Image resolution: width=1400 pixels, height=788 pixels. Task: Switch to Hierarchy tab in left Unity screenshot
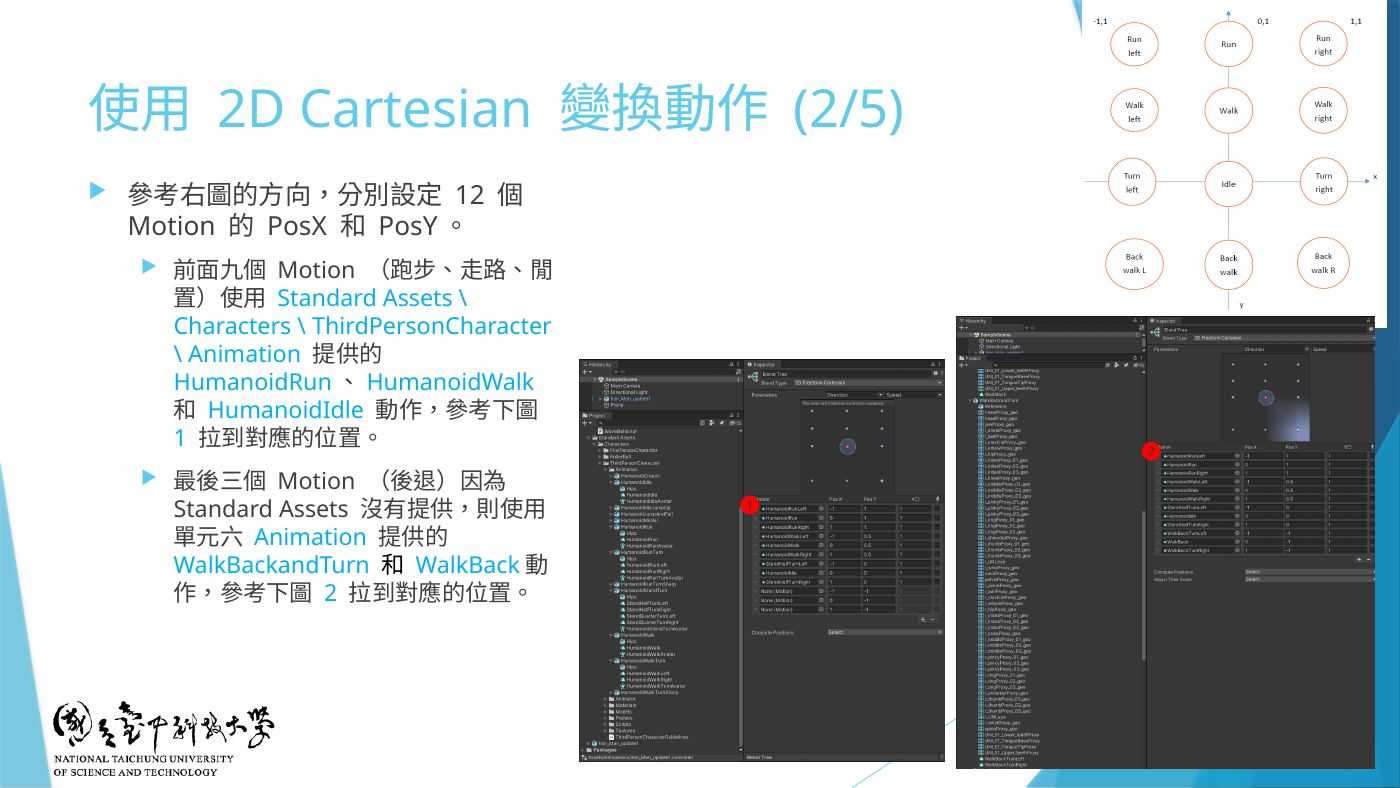597,365
